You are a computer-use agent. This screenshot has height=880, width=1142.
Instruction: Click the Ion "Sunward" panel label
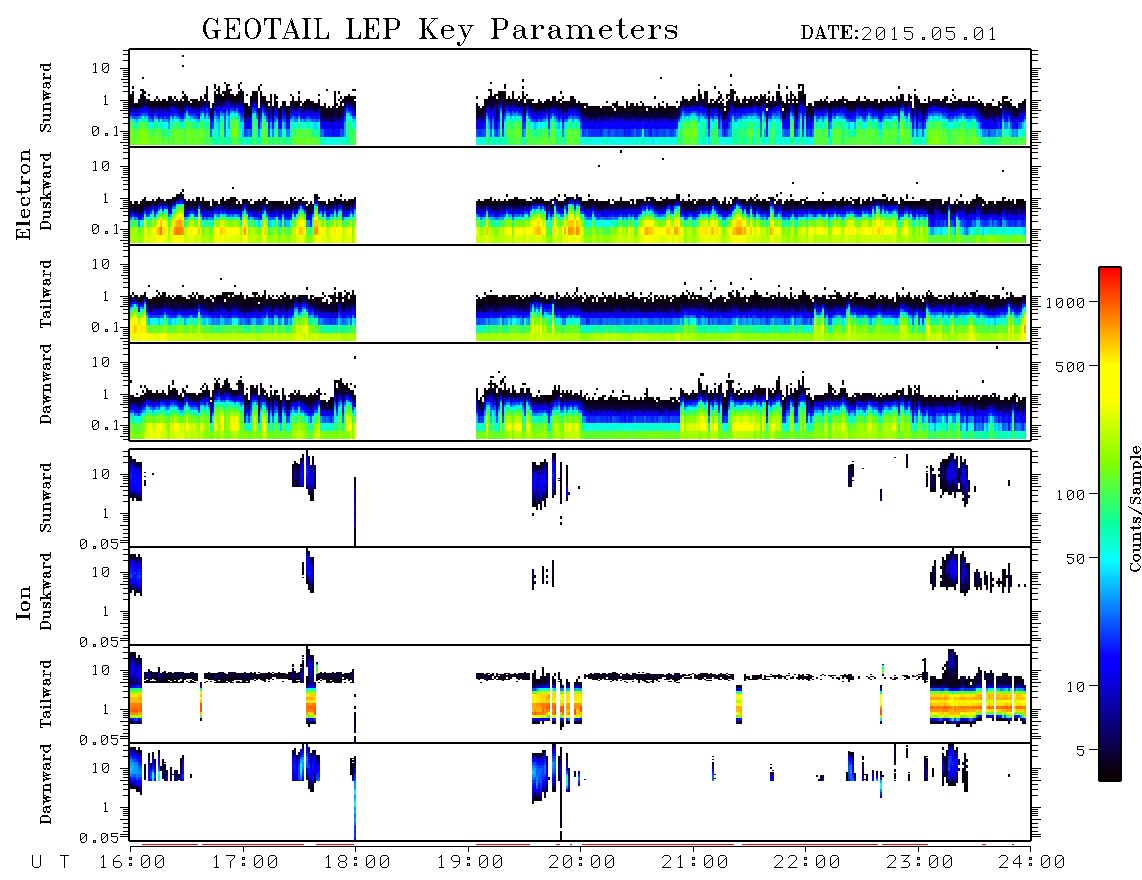click(46, 498)
